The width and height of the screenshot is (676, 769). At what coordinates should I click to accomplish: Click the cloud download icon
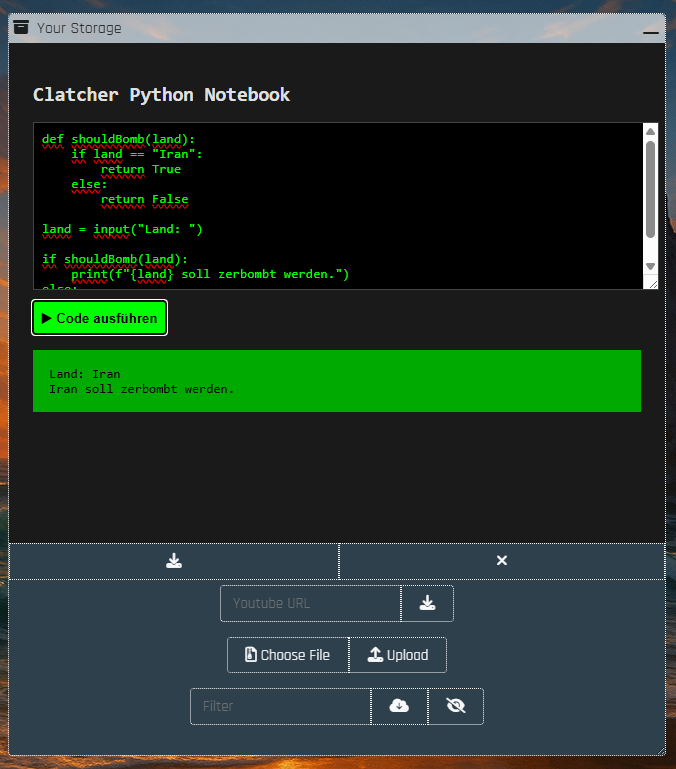[399, 706]
